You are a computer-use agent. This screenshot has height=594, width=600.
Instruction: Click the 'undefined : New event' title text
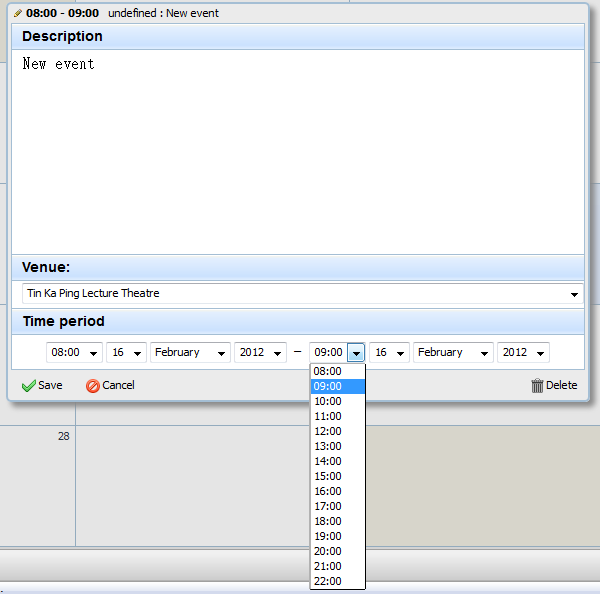pyautogui.click(x=163, y=13)
